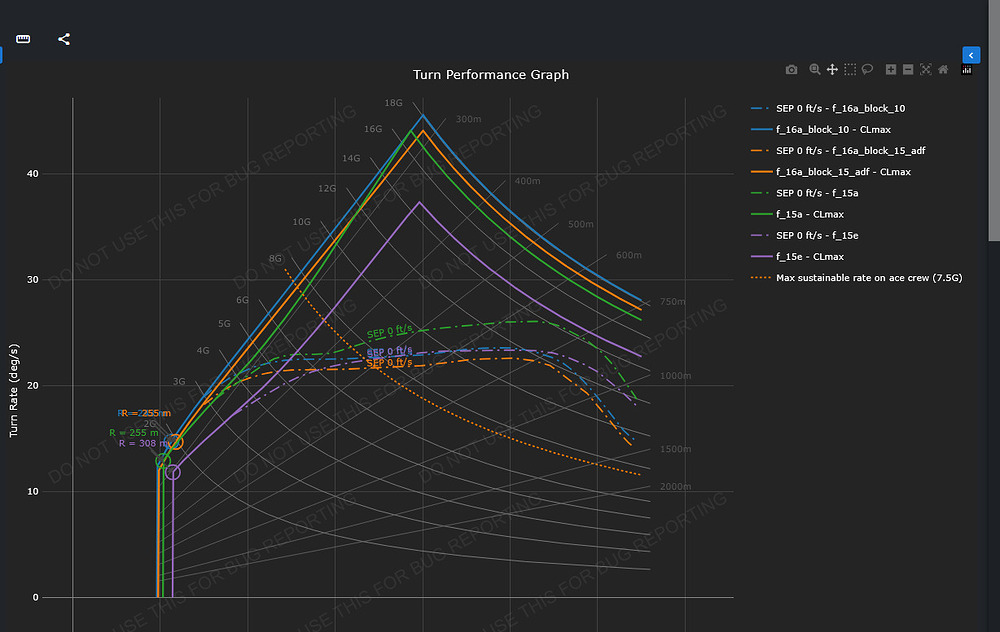Collapse side panel with blue chevron button
This screenshot has width=1000, height=632.
(971, 55)
